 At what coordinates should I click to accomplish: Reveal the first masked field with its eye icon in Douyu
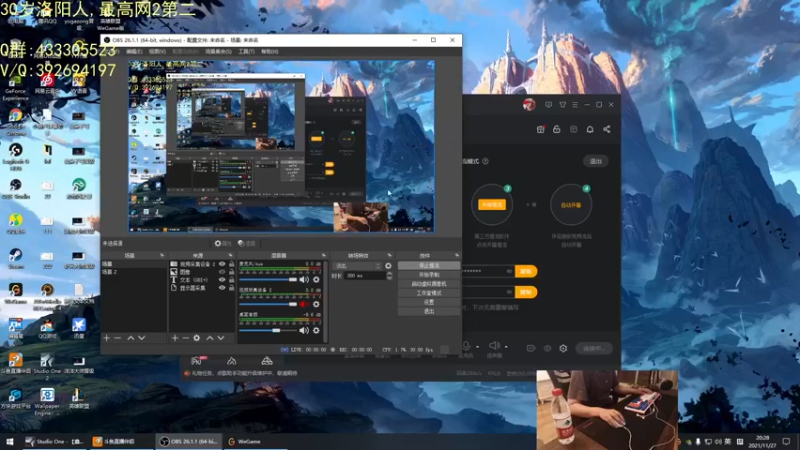click(509, 271)
